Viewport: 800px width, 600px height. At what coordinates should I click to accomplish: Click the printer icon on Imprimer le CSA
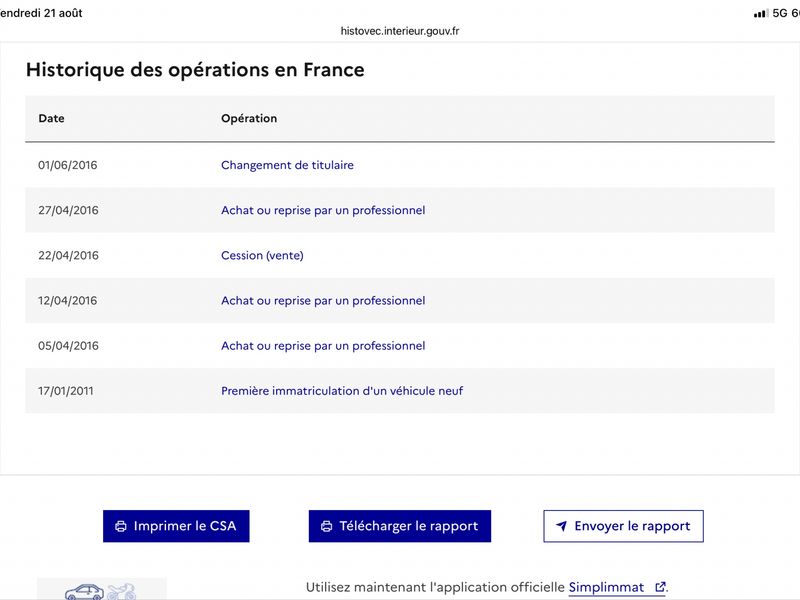pos(121,526)
